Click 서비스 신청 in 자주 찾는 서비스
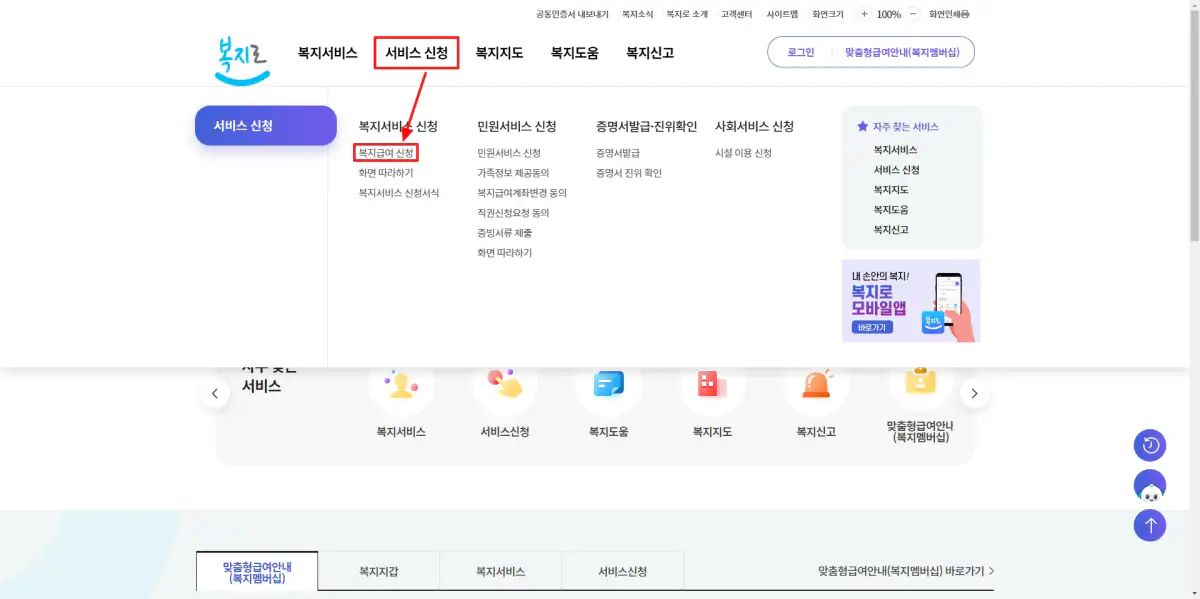 897,169
